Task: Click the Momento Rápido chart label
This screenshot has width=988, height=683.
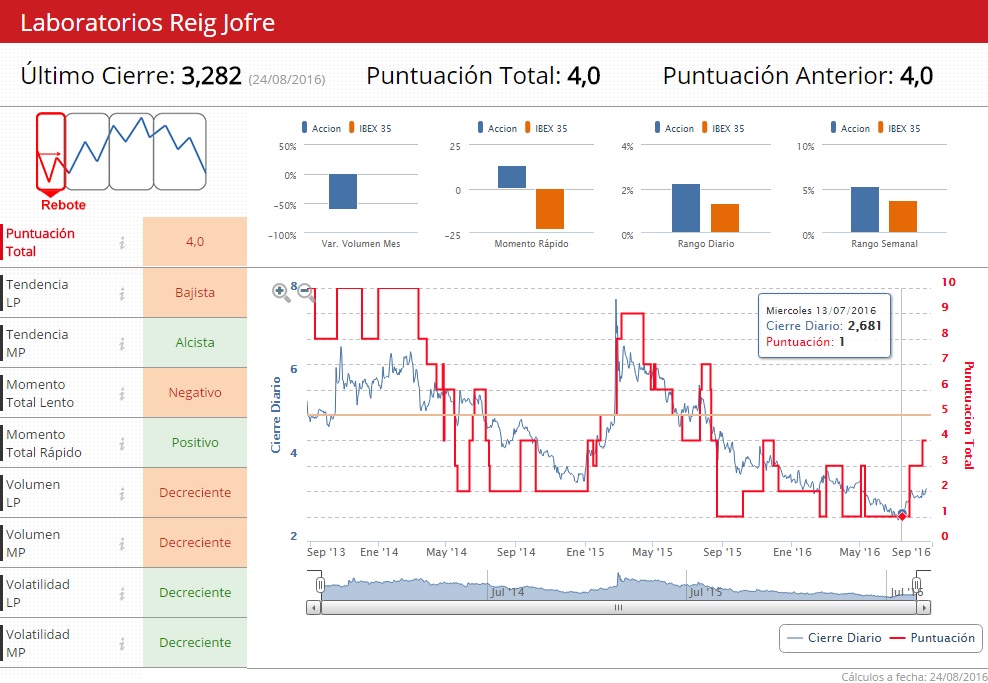Action: [x=531, y=244]
